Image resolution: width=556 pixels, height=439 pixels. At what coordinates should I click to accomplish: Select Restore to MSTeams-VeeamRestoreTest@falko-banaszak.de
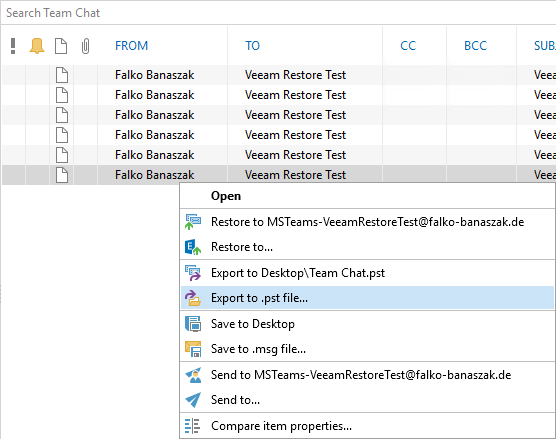[367, 222]
